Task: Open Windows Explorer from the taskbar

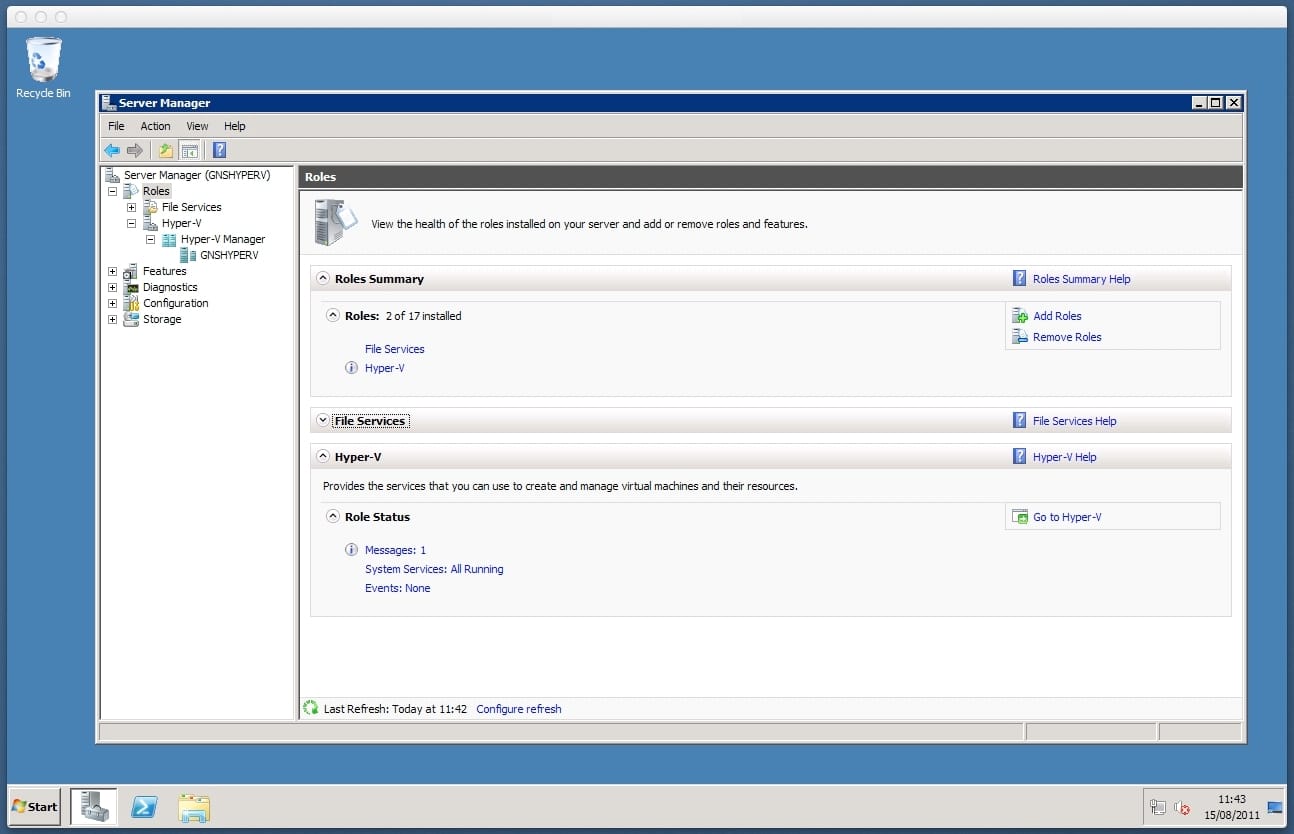Action: pyautogui.click(x=194, y=806)
